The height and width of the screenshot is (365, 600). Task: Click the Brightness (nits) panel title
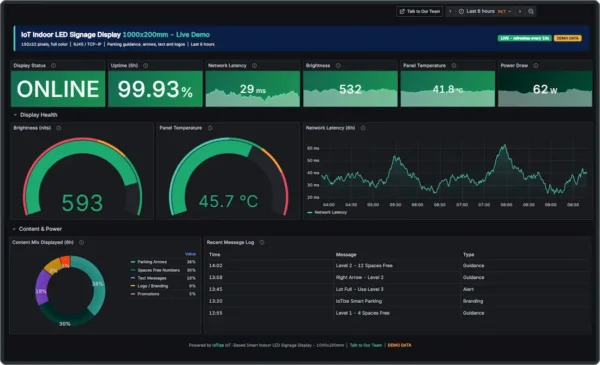coord(32,128)
